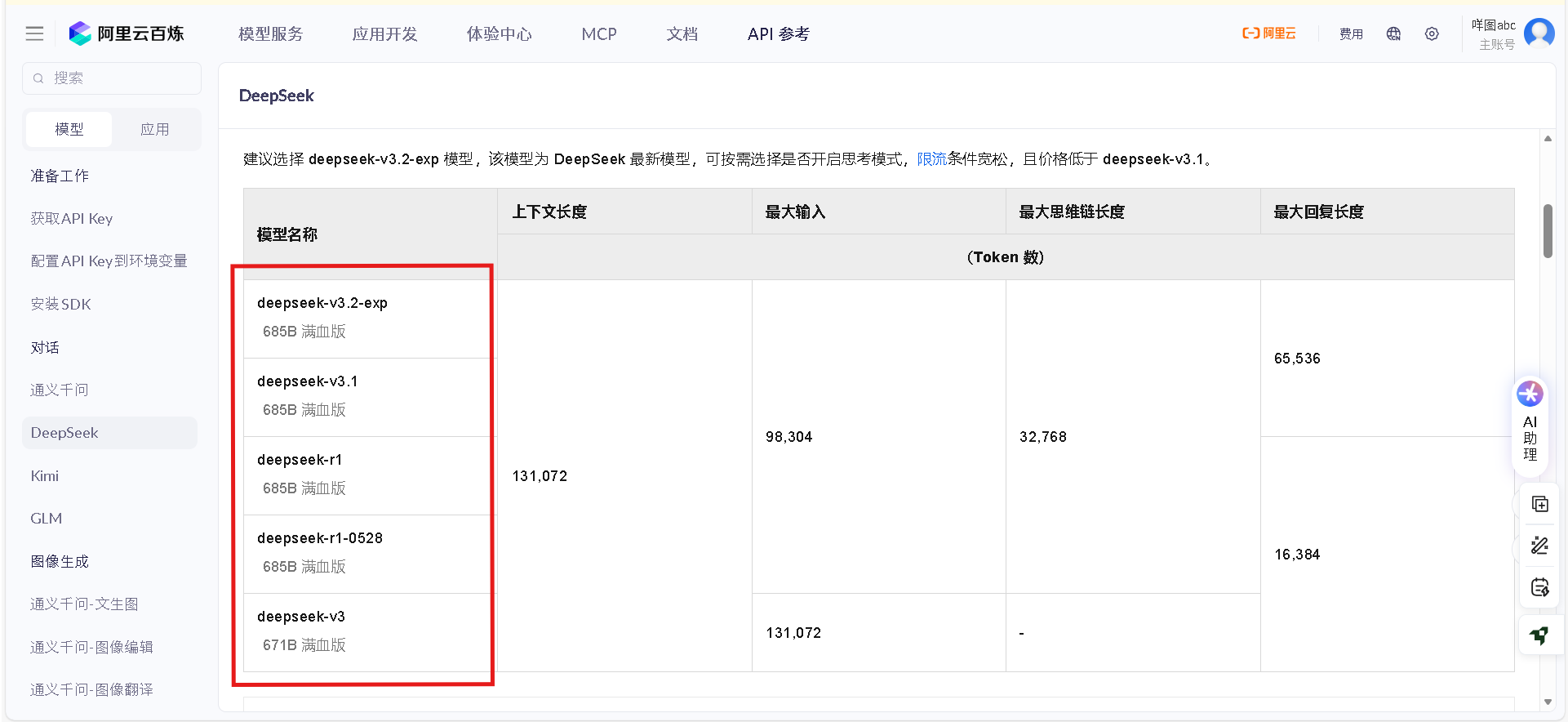Open 通义千问-图像翻译 sidebar item
The image size is (1568, 722).
[x=92, y=689]
